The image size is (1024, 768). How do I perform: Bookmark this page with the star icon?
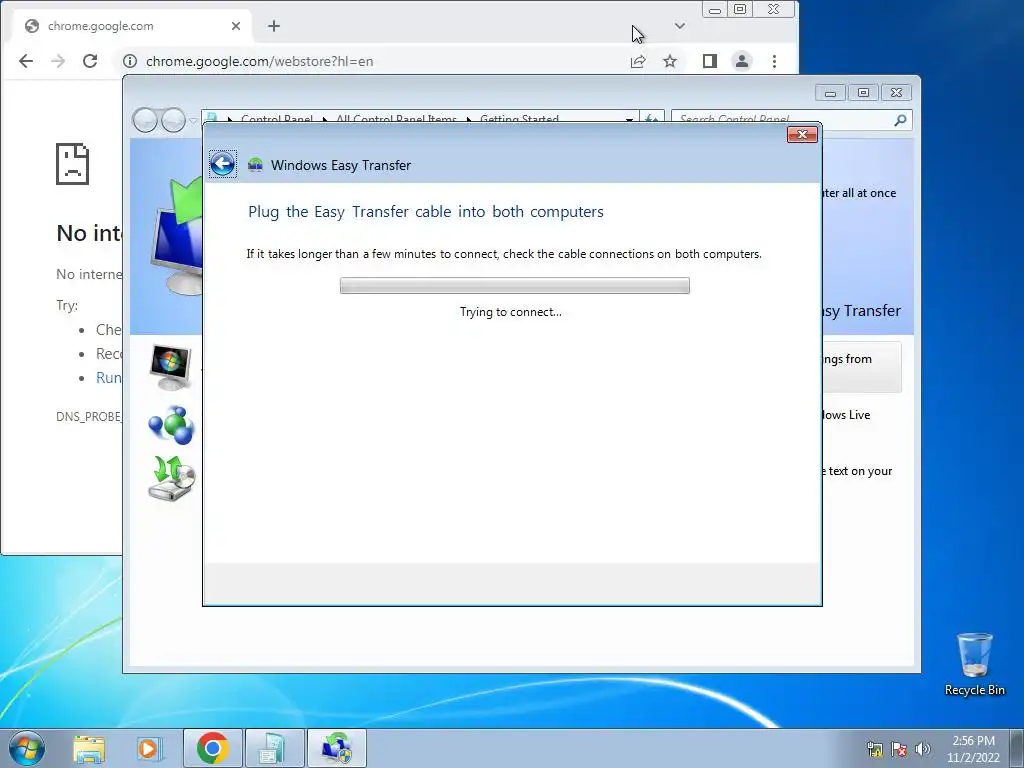[670, 61]
